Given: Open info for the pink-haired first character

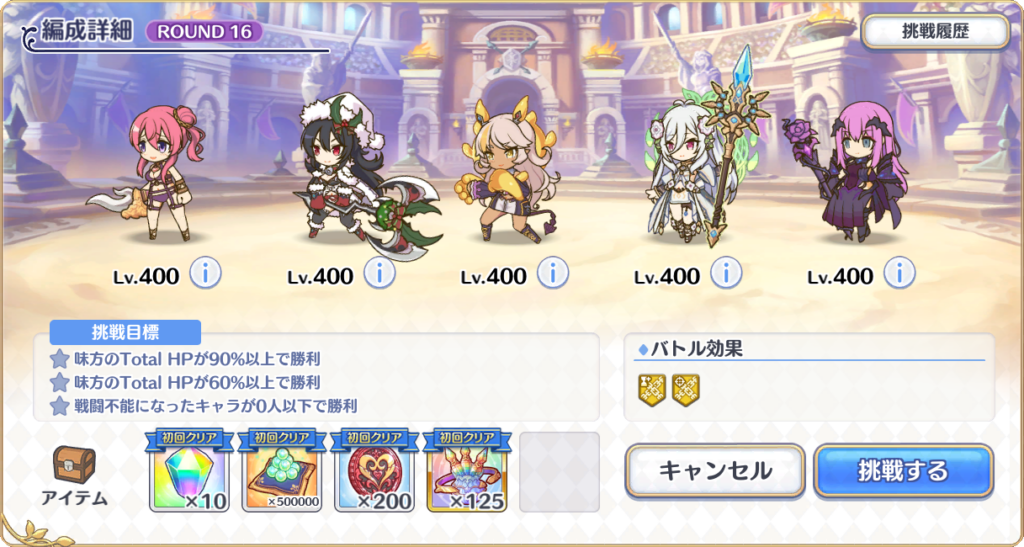Looking at the screenshot, I should (206, 274).
